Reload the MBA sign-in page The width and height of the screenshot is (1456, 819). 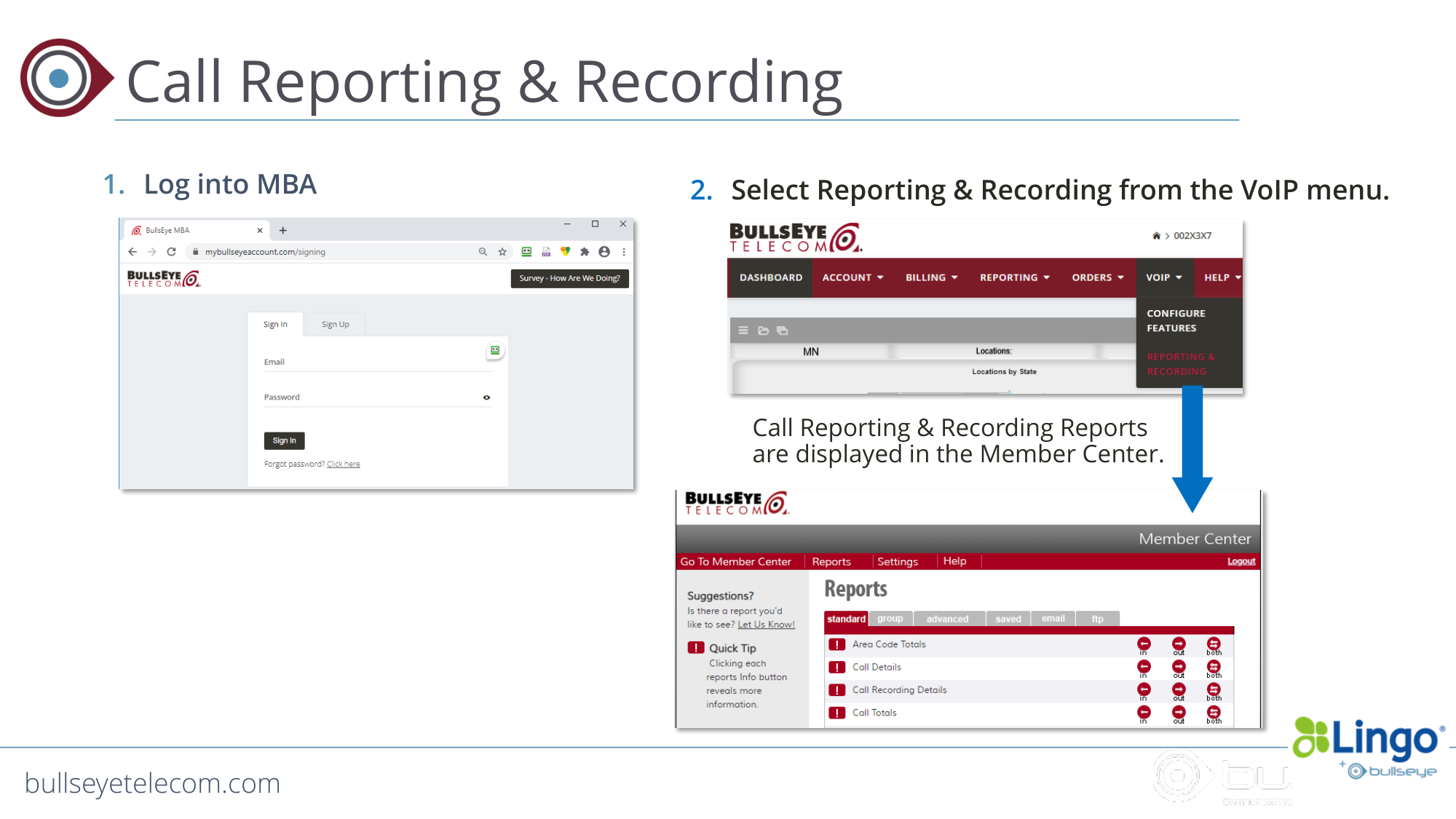(172, 252)
